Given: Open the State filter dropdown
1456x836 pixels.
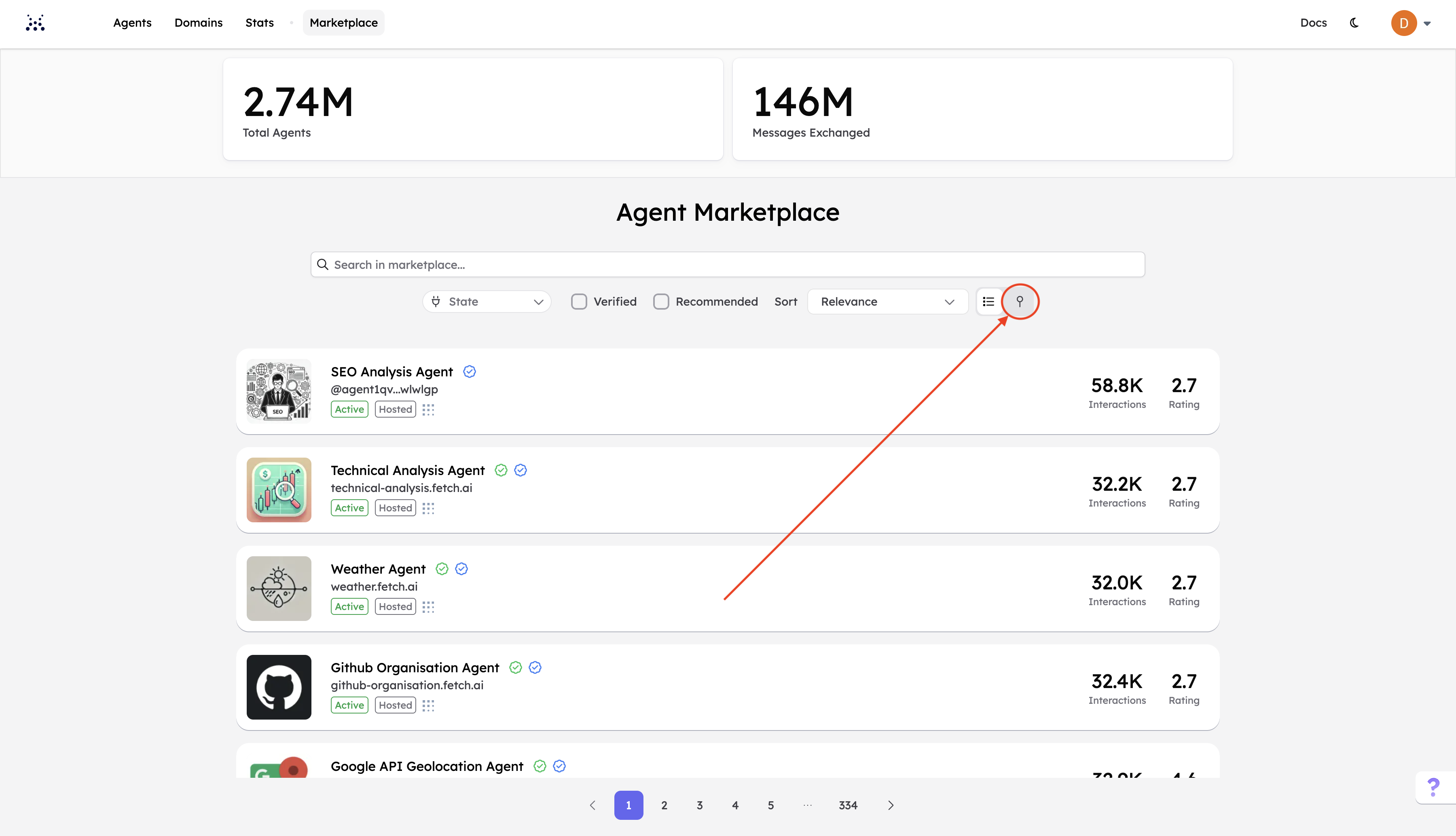Looking at the screenshot, I should (x=487, y=302).
